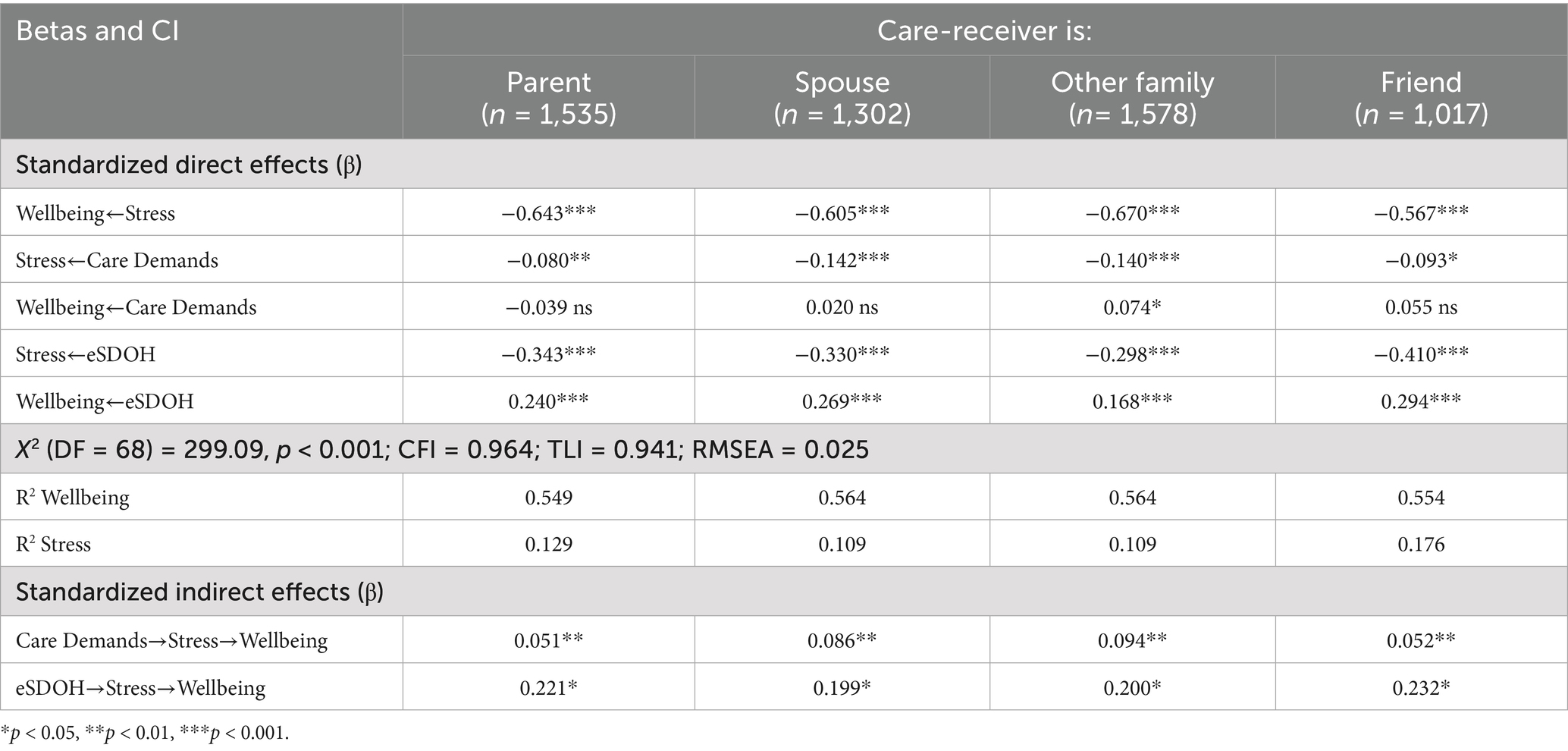
Task: Select the Friend (n = 1,017) column header
Action: (1421, 97)
